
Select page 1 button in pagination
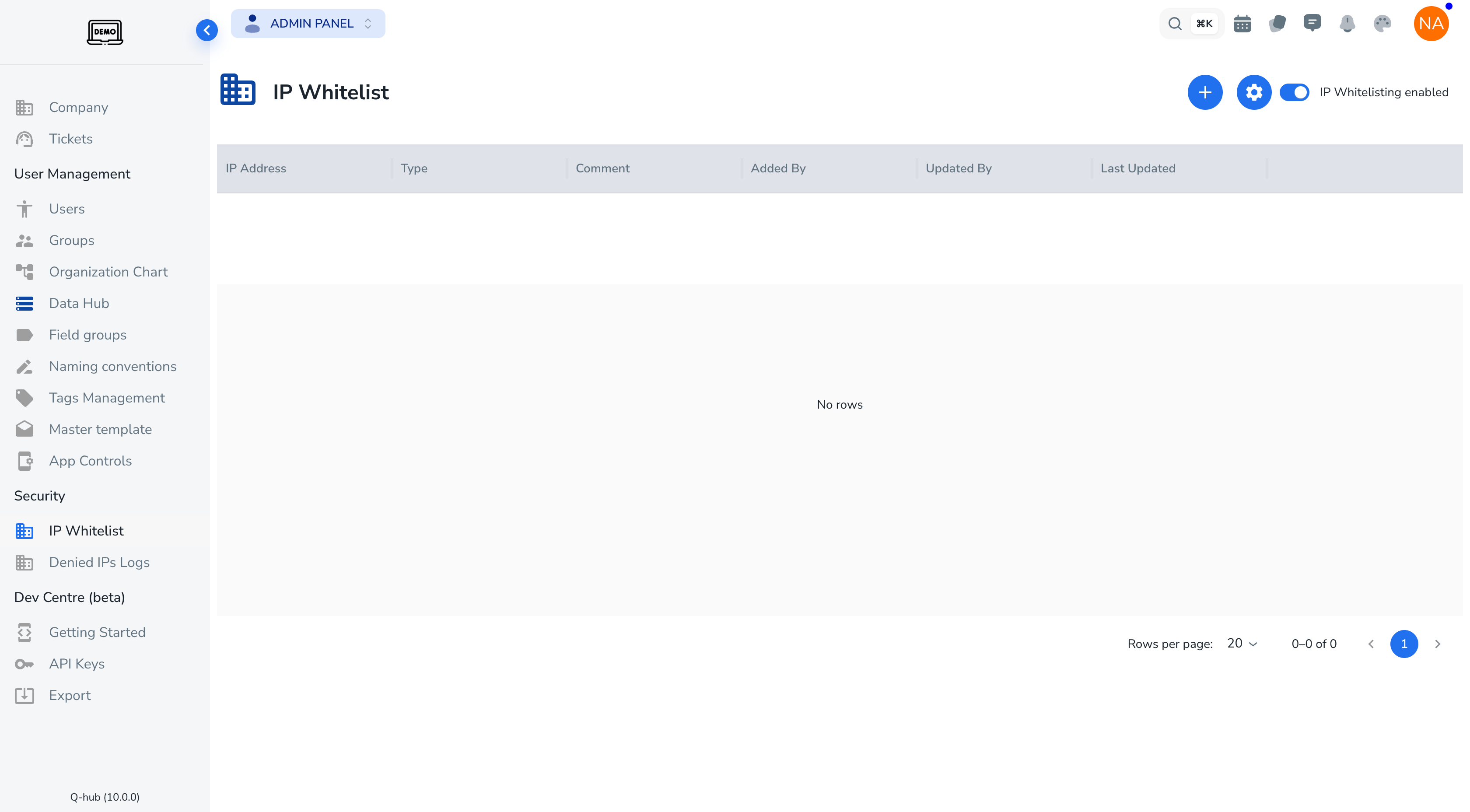click(x=1404, y=644)
